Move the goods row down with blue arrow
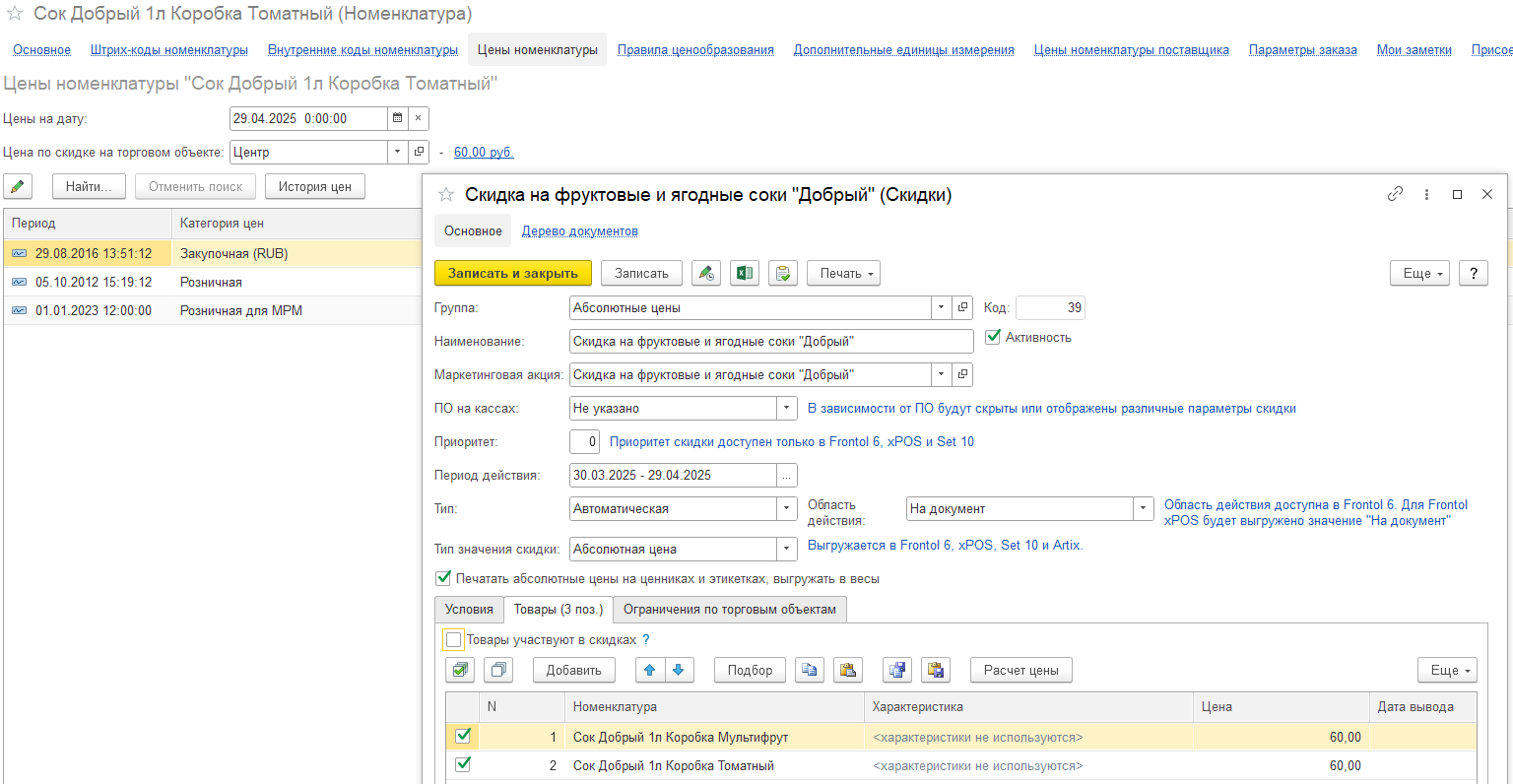Screen dimensions: 1513x784 point(679,670)
